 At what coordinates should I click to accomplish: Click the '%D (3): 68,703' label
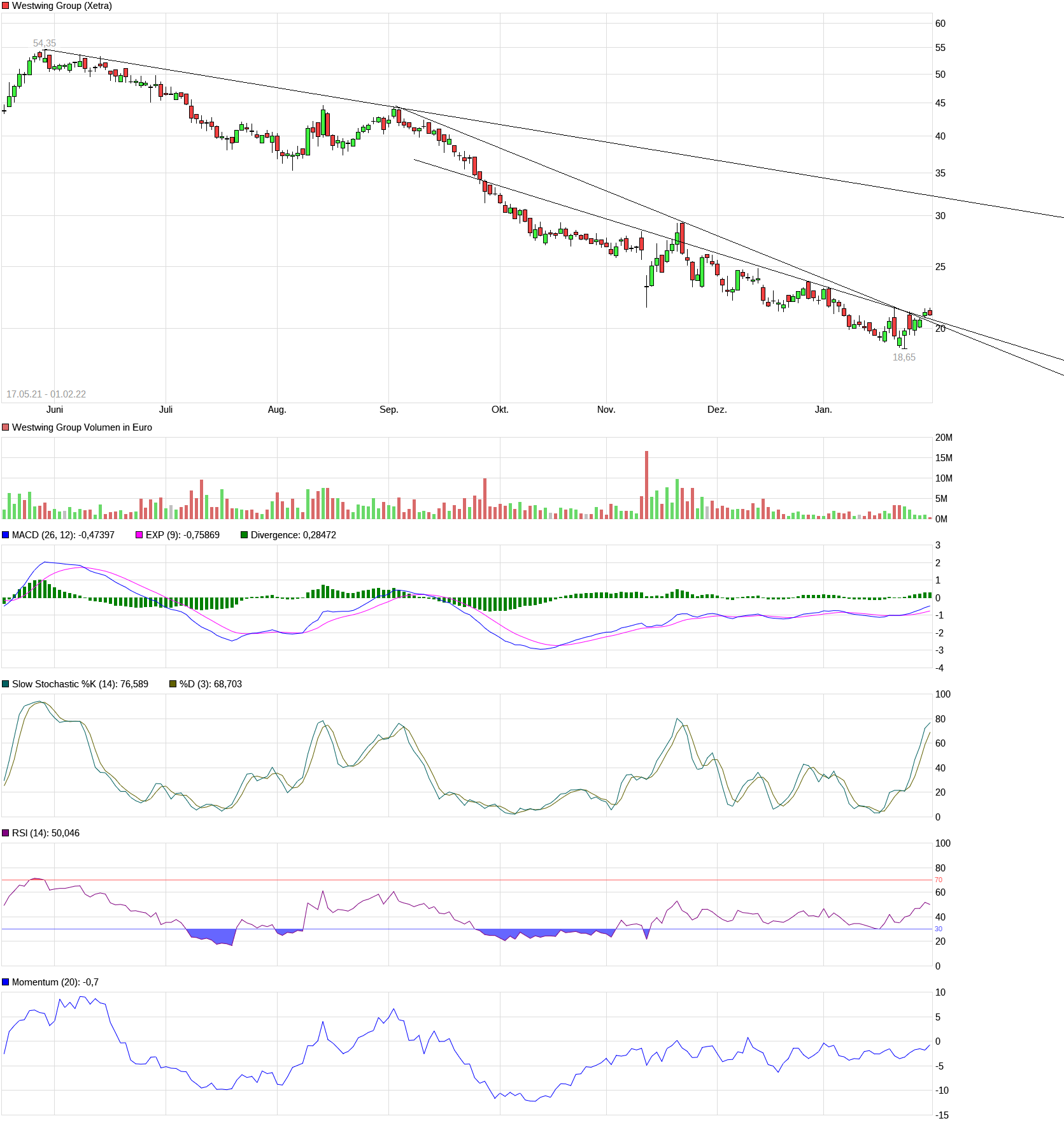tap(211, 684)
